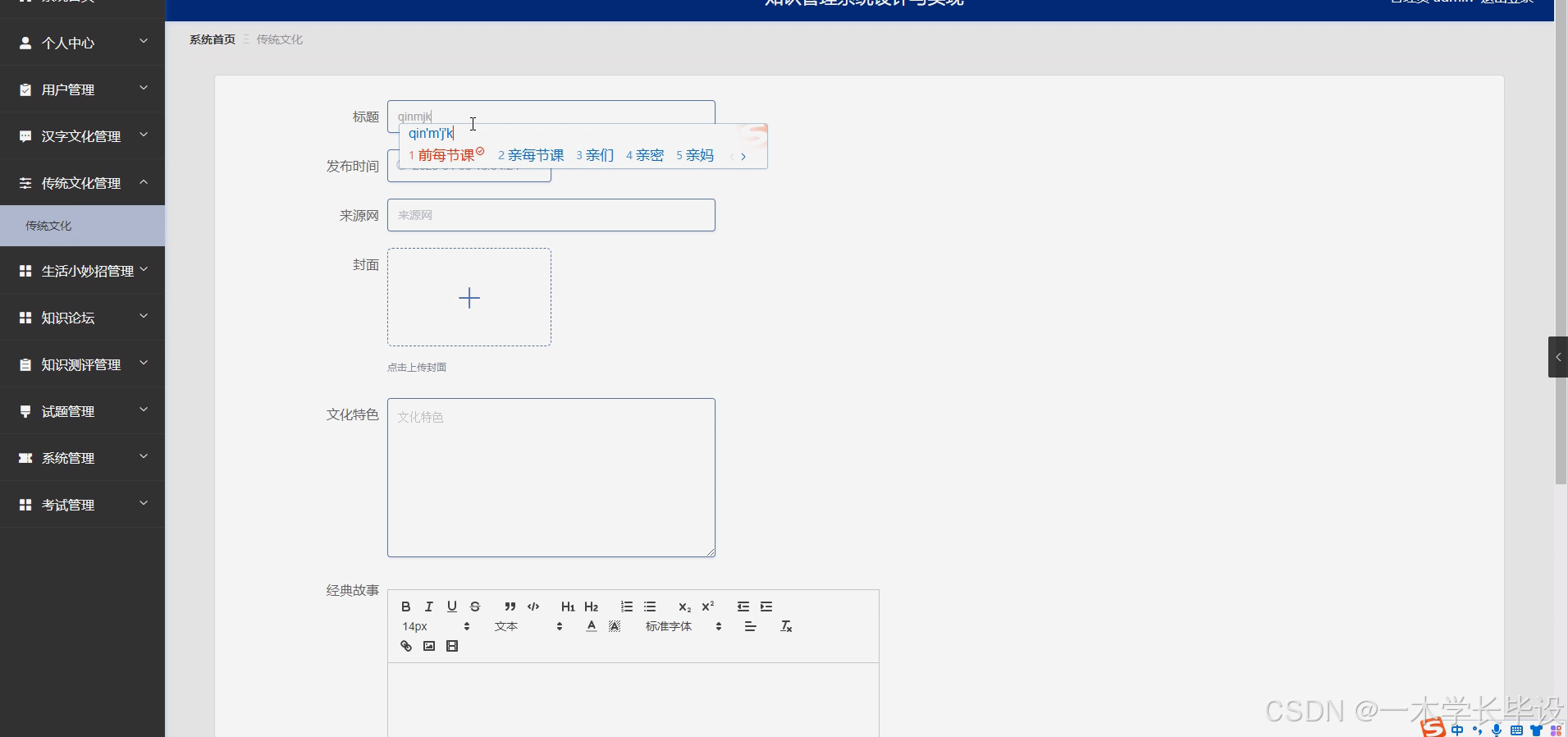Toggle italic formatting in the editor
1568x737 pixels.
428,607
